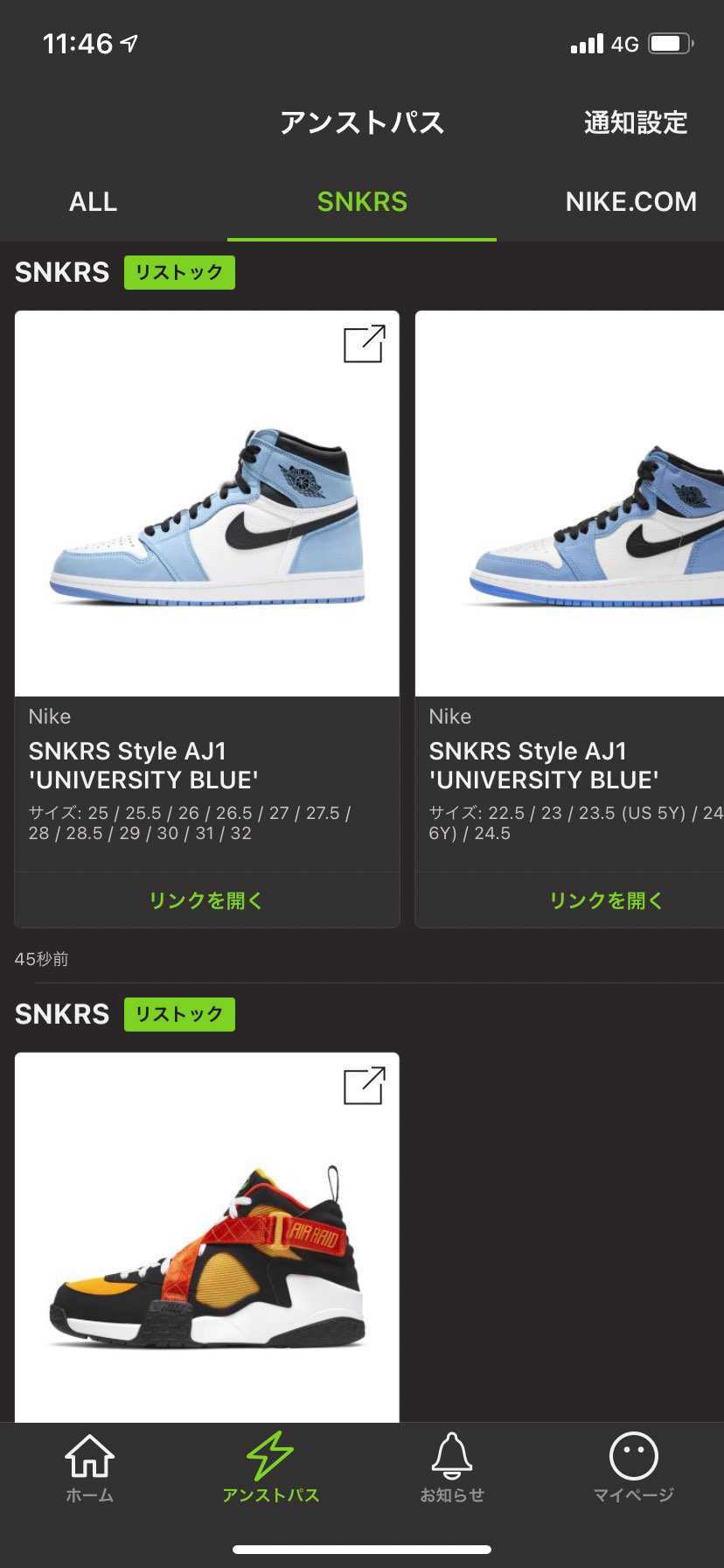Tap リンクを開く on first University Blue card
Screen dimensions: 724x1568
point(207,900)
